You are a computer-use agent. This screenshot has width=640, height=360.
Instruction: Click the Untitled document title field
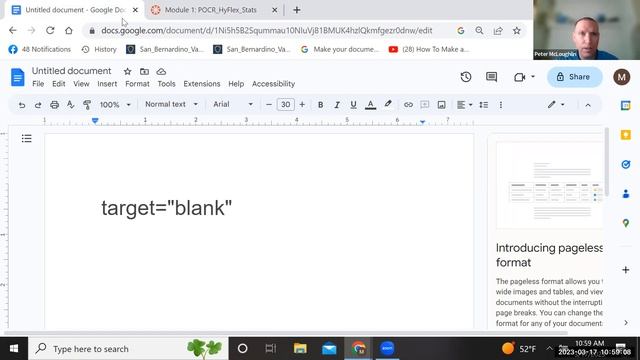click(71, 71)
